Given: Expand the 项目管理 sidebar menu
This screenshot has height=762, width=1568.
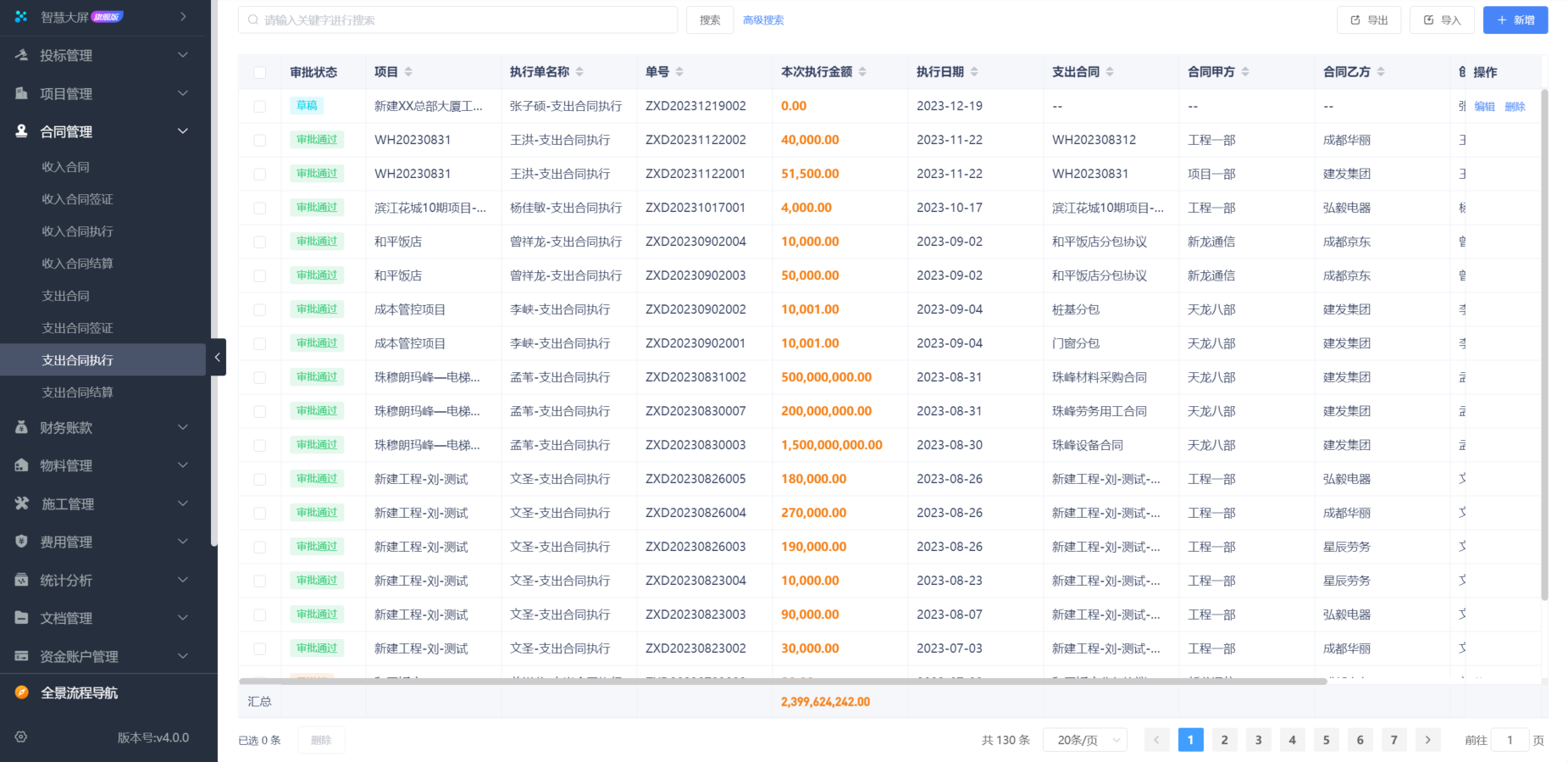Looking at the screenshot, I should coord(105,93).
